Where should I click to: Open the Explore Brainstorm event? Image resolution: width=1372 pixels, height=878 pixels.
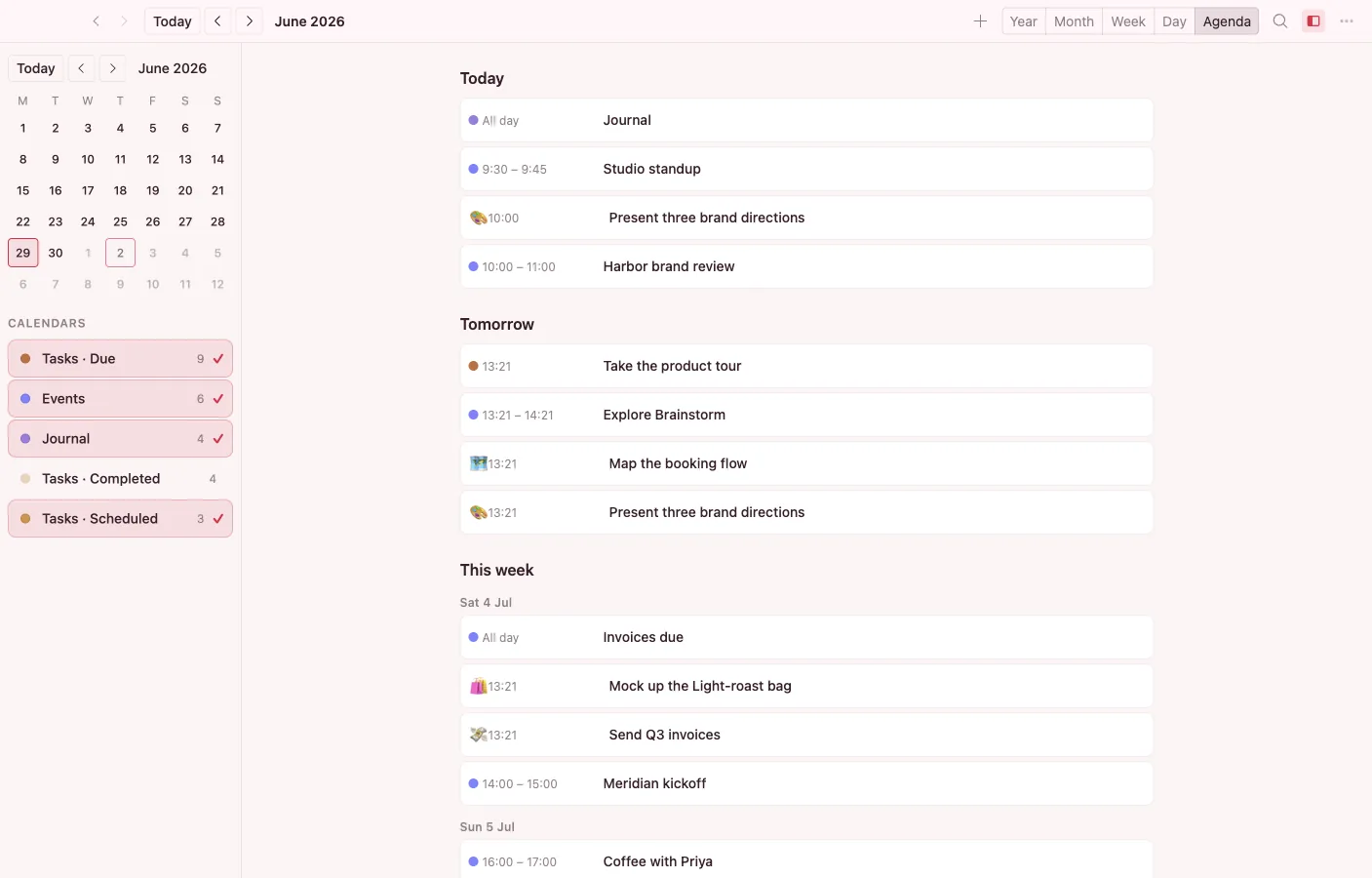(806, 415)
